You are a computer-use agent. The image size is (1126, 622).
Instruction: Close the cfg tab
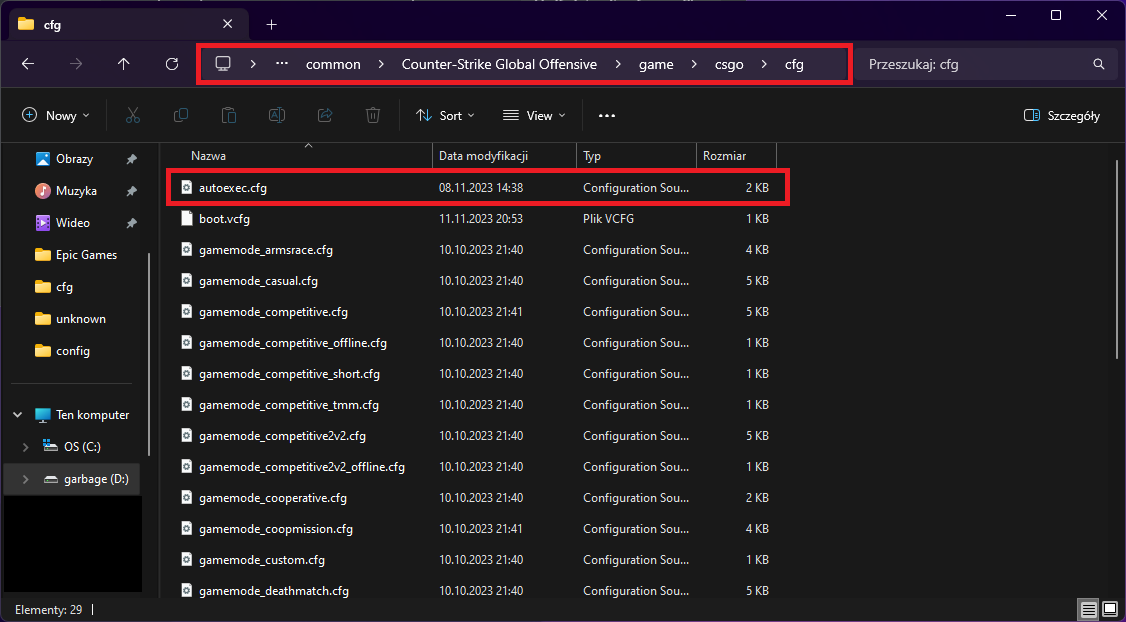(228, 24)
